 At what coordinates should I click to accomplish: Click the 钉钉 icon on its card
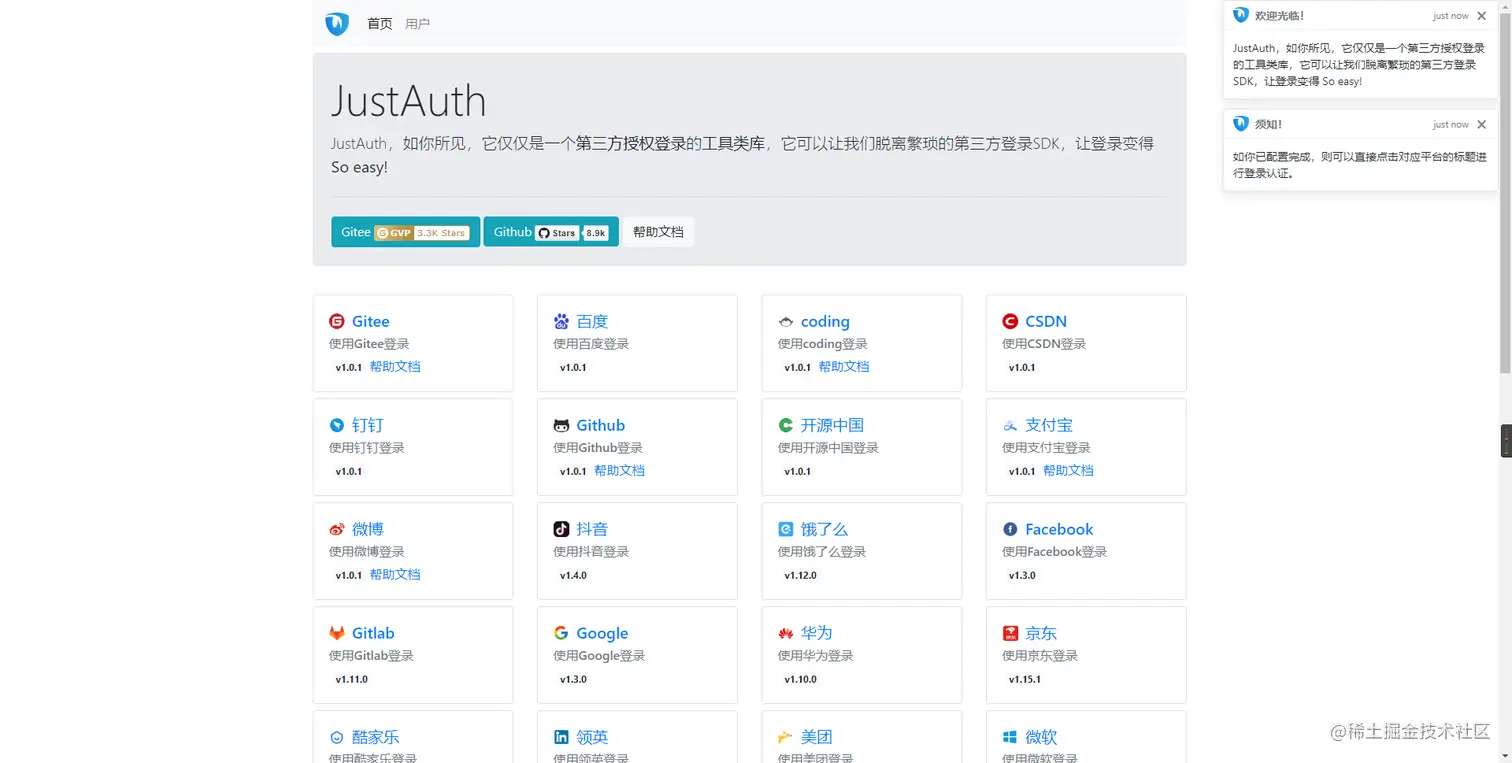tap(337, 425)
